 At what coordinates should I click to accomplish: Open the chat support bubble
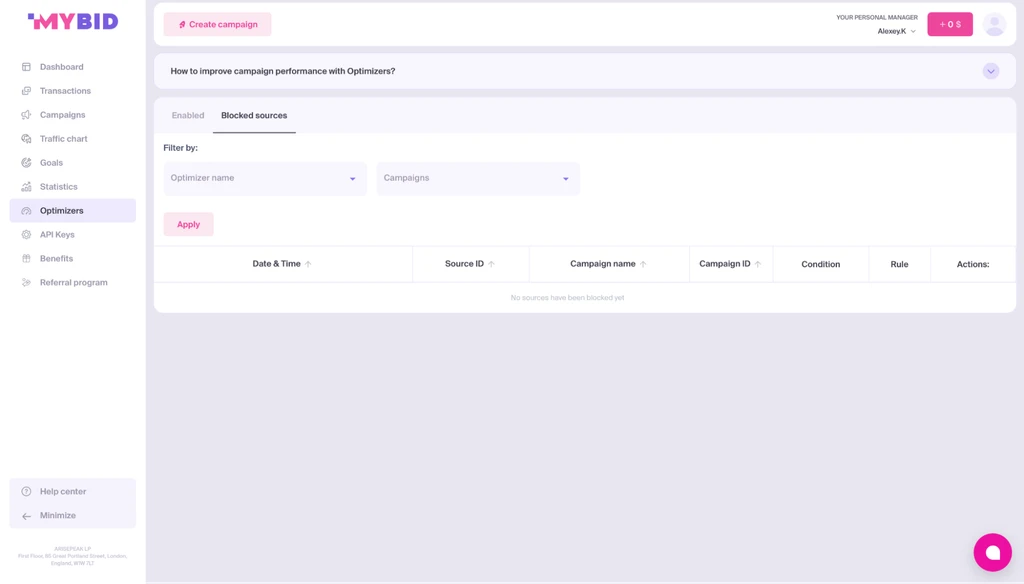993,553
